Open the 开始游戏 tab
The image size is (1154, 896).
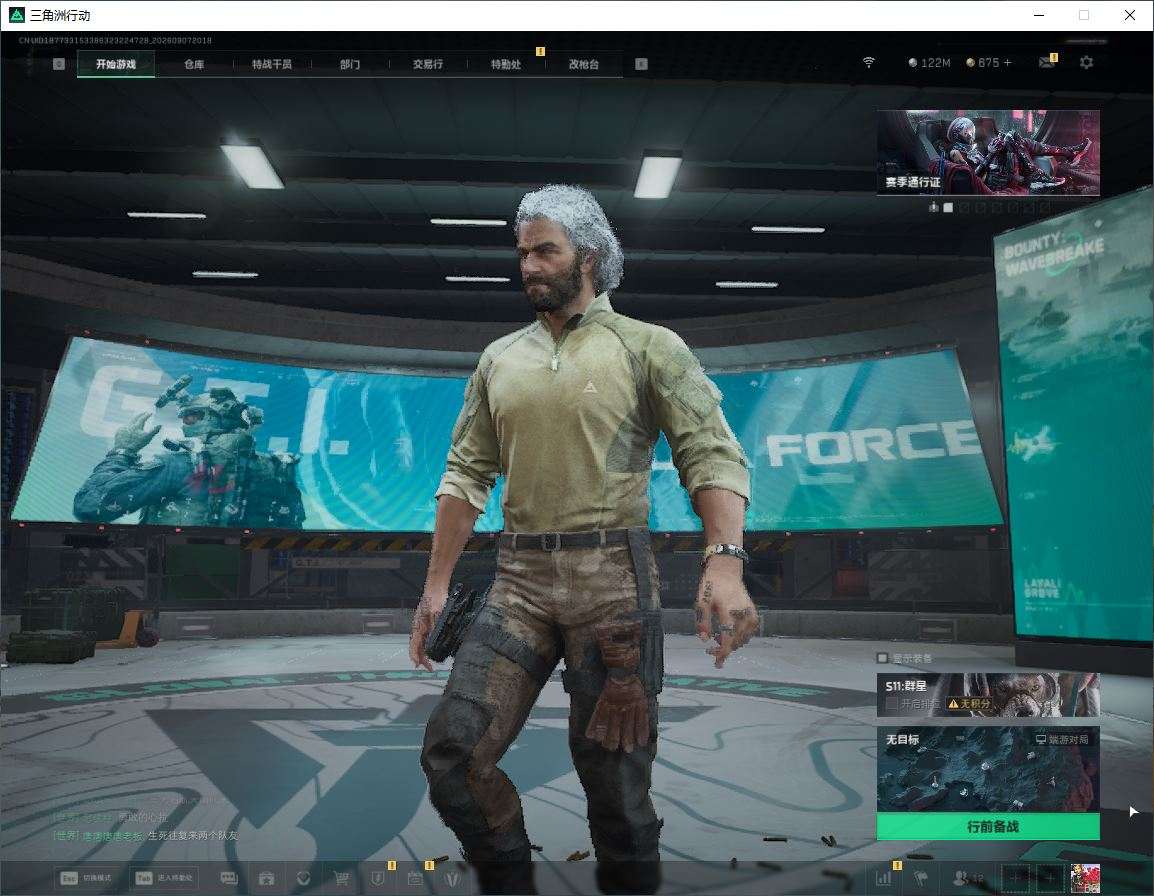pyautogui.click(x=116, y=64)
